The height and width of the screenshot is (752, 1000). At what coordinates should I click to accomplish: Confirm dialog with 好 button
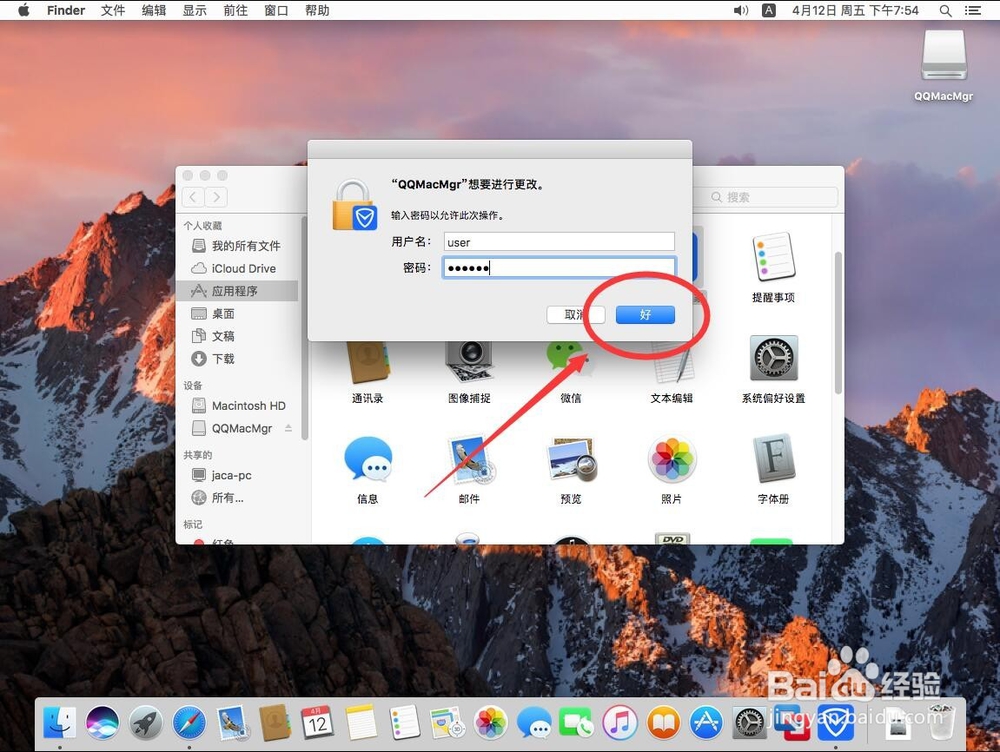coord(645,314)
